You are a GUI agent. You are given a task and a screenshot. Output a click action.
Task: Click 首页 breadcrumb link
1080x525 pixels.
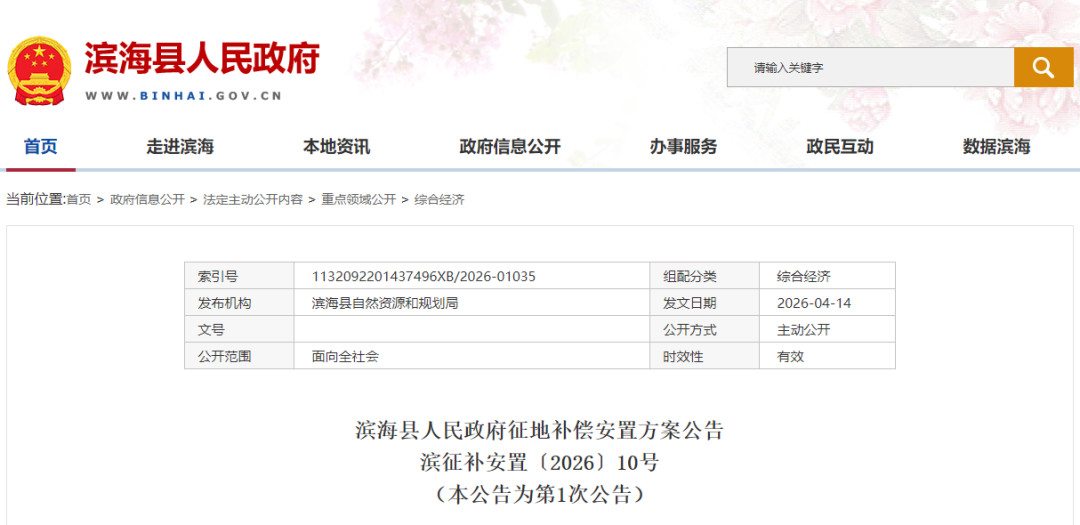click(x=78, y=200)
